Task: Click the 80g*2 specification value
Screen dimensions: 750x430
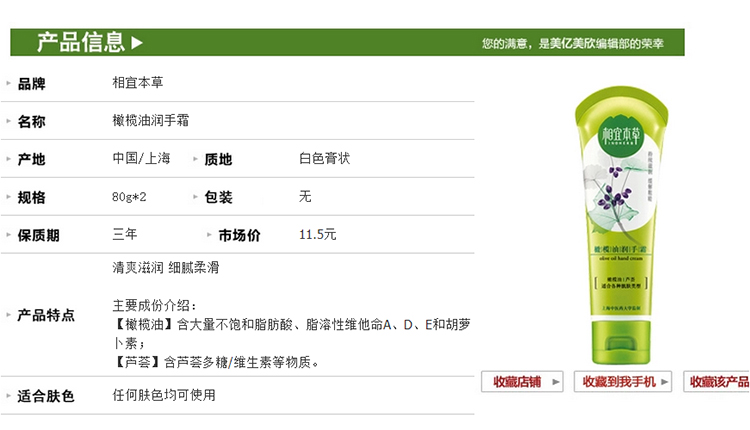Action: point(129,197)
